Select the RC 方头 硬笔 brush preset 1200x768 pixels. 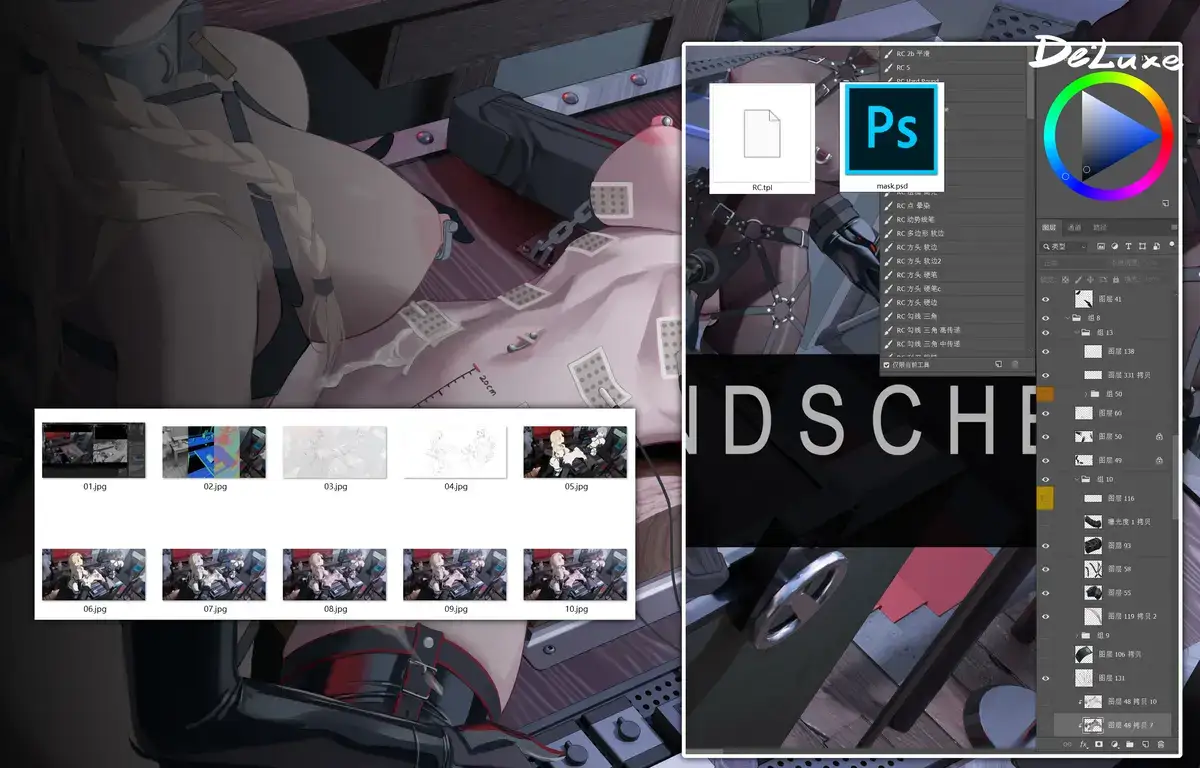[922, 275]
